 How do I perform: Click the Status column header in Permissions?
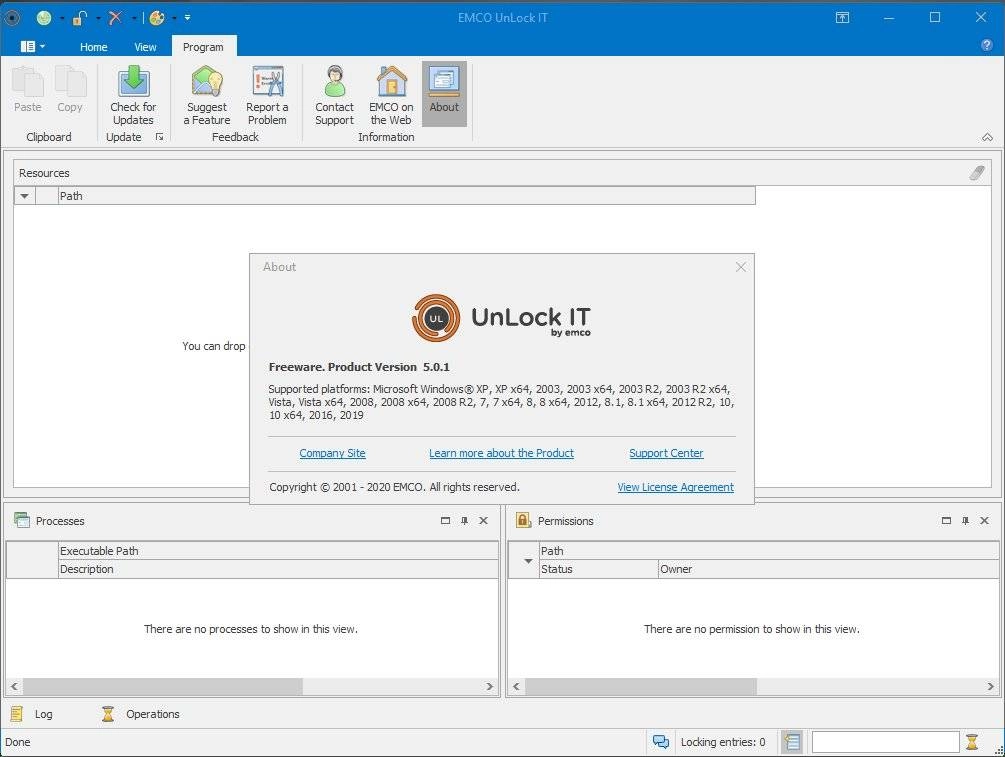tap(599, 569)
